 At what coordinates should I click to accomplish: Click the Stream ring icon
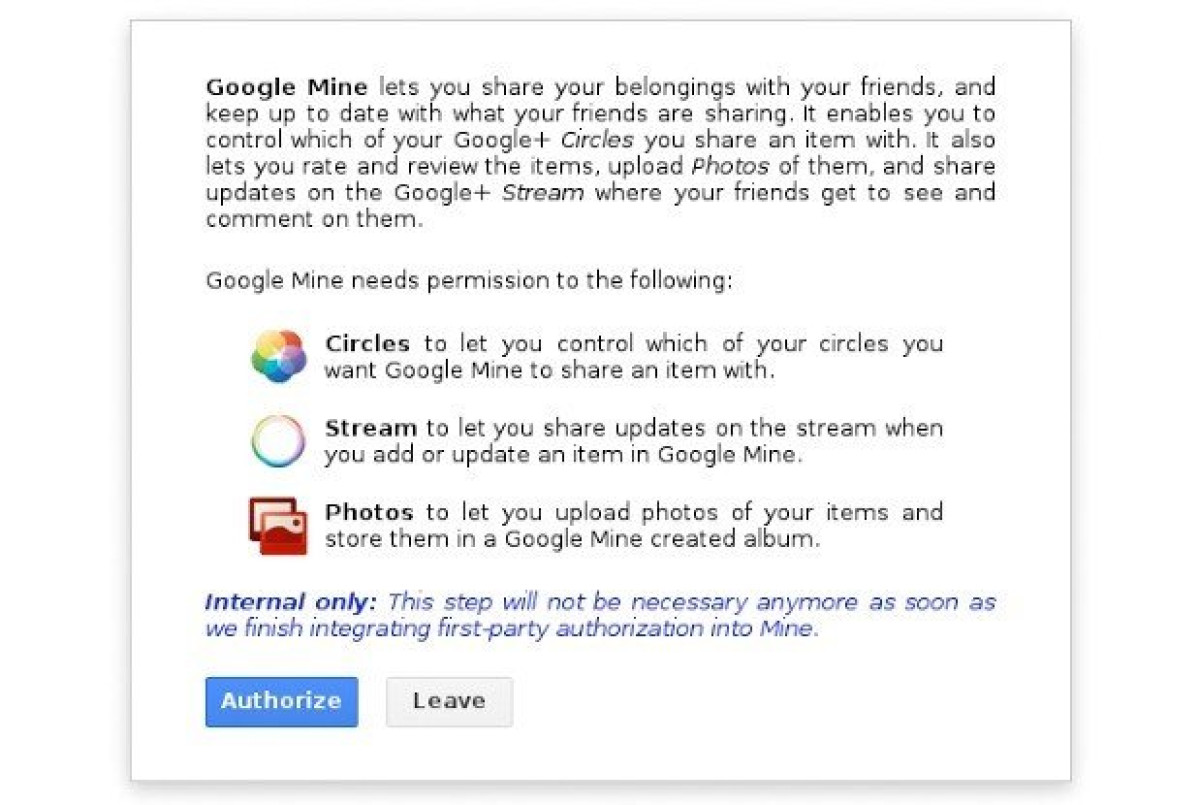(278, 441)
